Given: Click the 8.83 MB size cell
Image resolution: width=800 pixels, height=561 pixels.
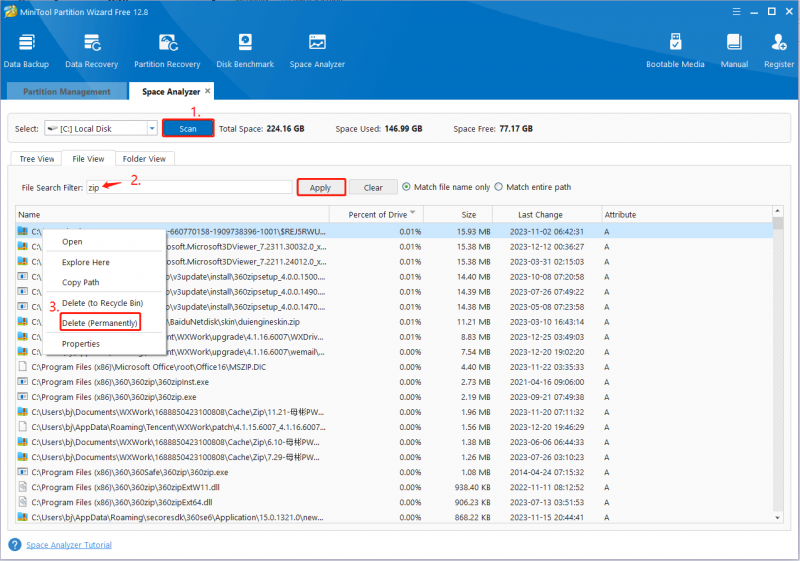Looking at the screenshot, I should pos(476,337).
